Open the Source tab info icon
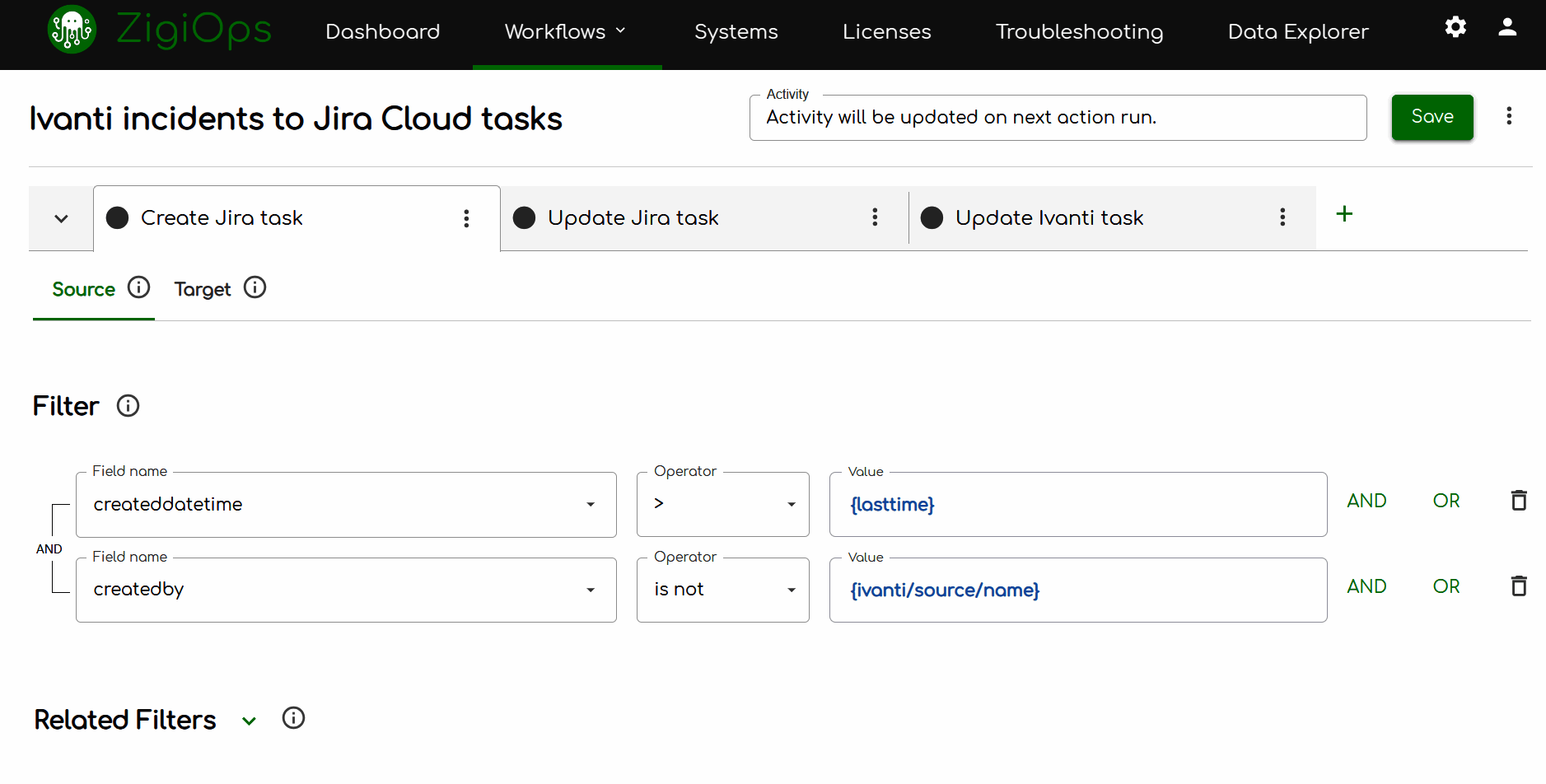The width and height of the screenshot is (1546, 784). 139,287
